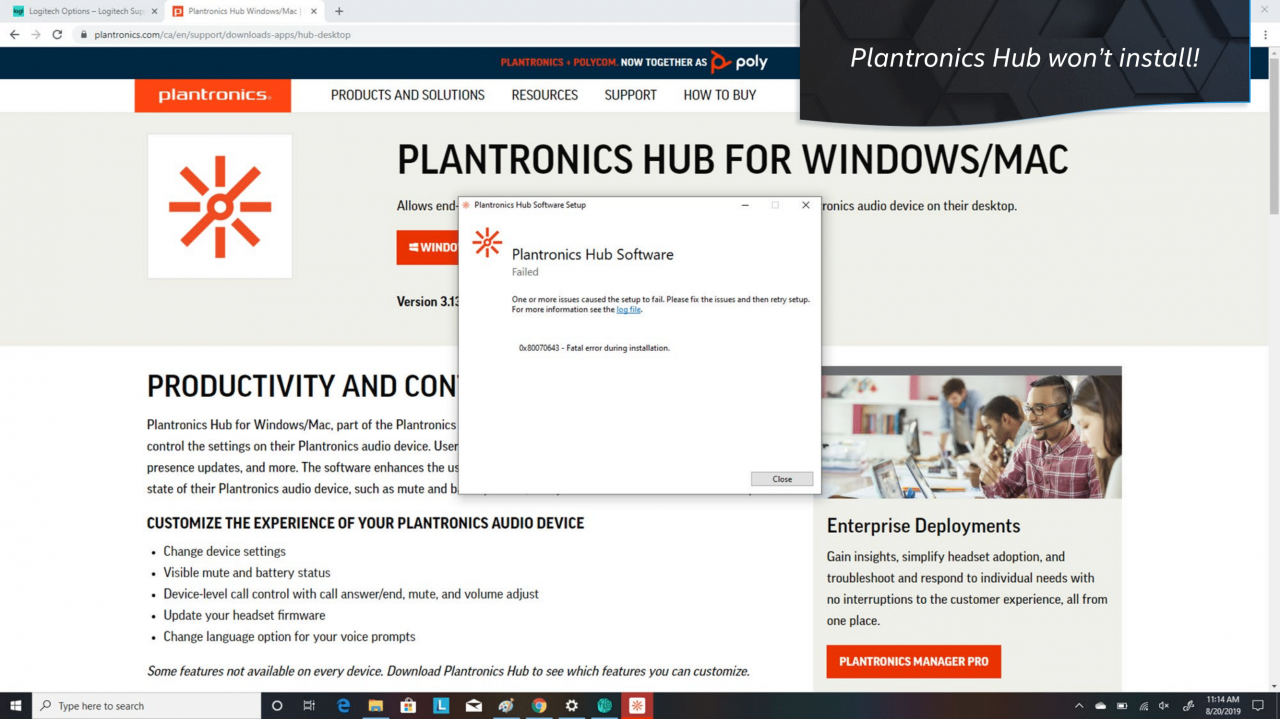
Task: Click 'Update your headset firmware' bullet
Action: pyautogui.click(x=244, y=615)
